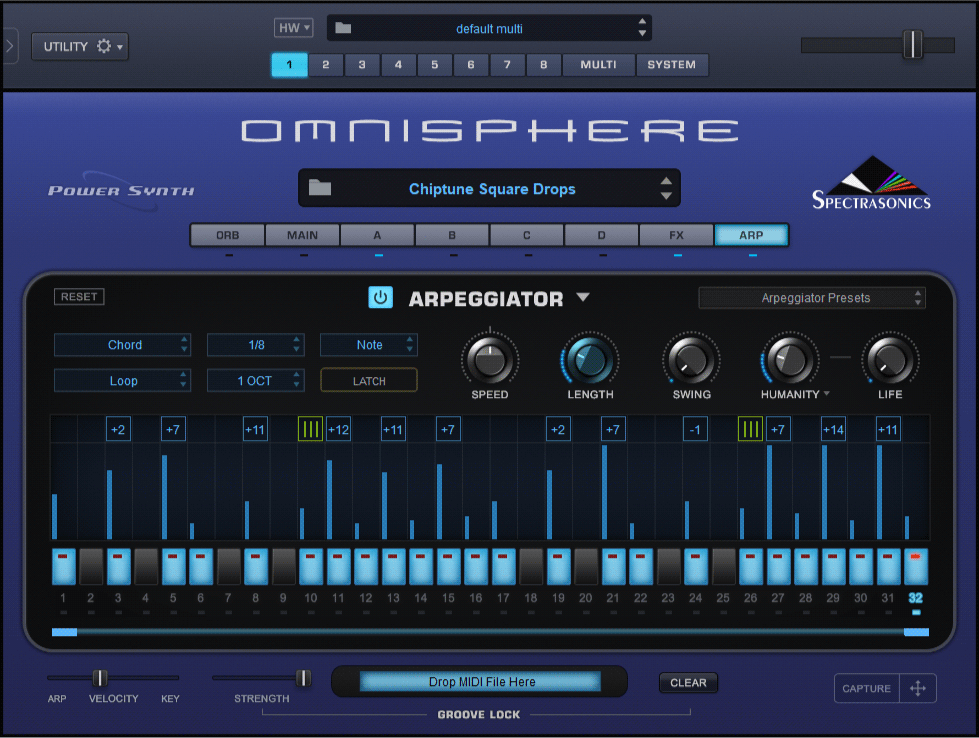
Task: Click the master volume slider handle
Action: [x=913, y=44]
